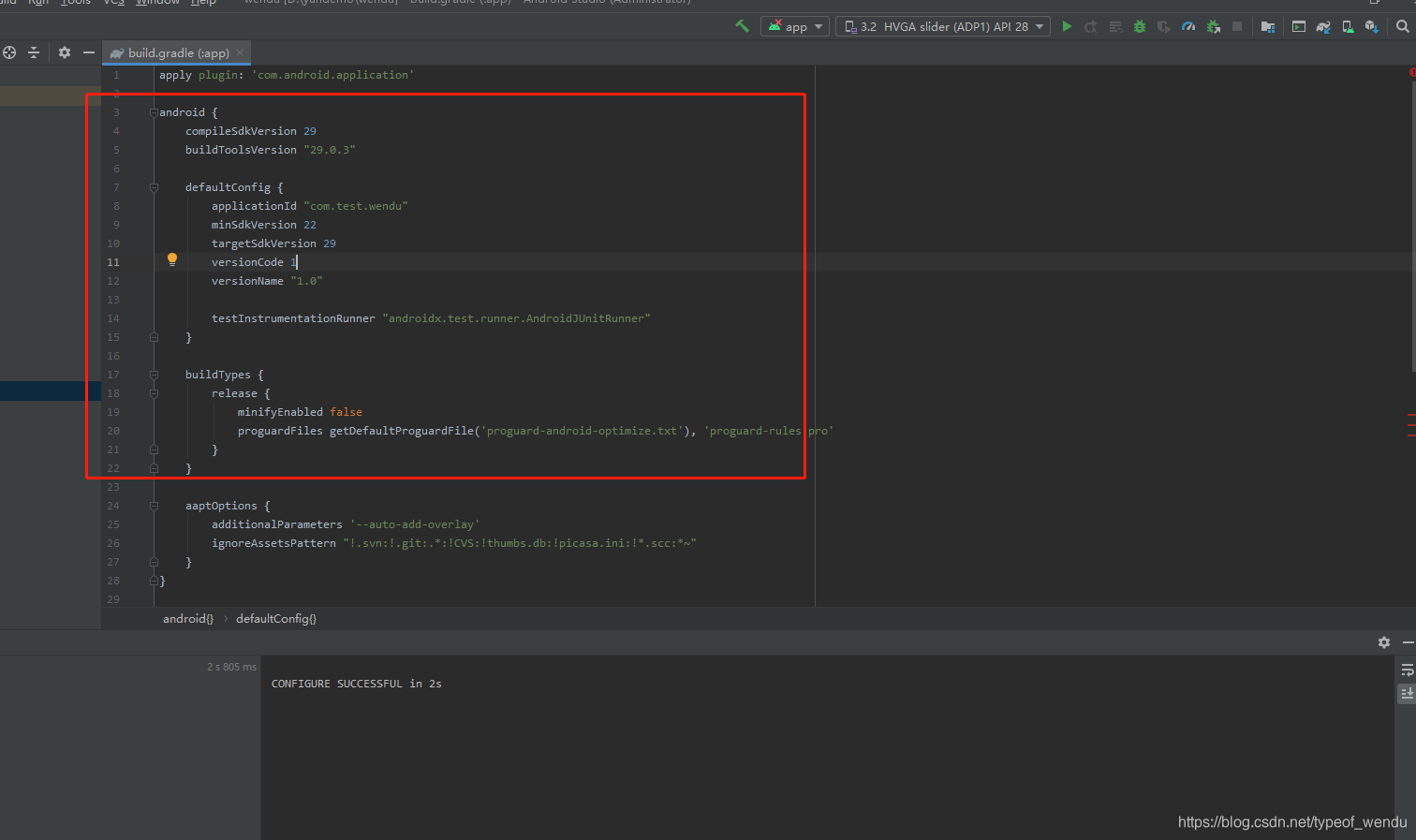
Task: Click Attach Debugger to Android Process icon
Action: coord(1213,26)
